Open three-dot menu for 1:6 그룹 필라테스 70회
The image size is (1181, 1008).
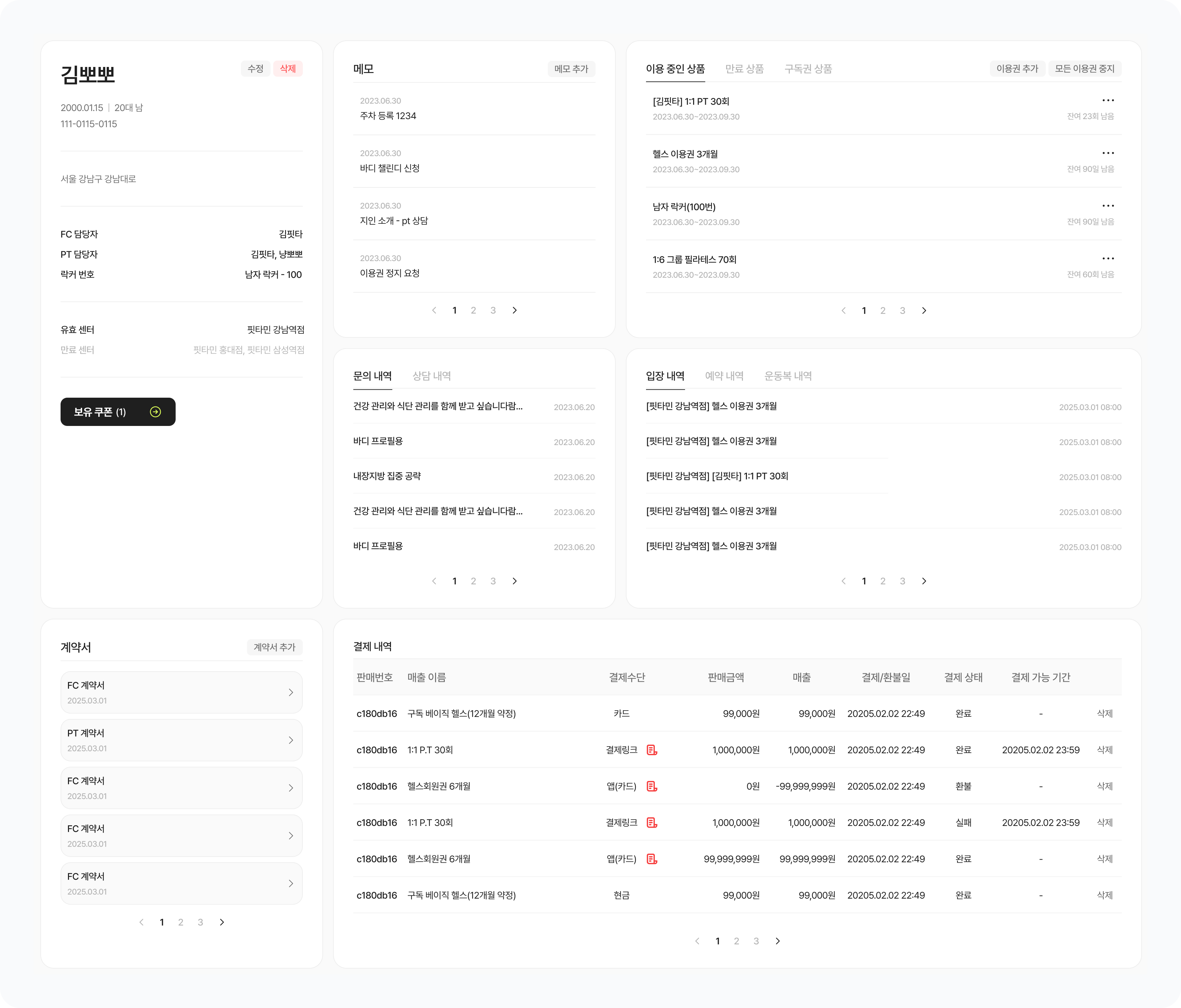coord(1107,258)
